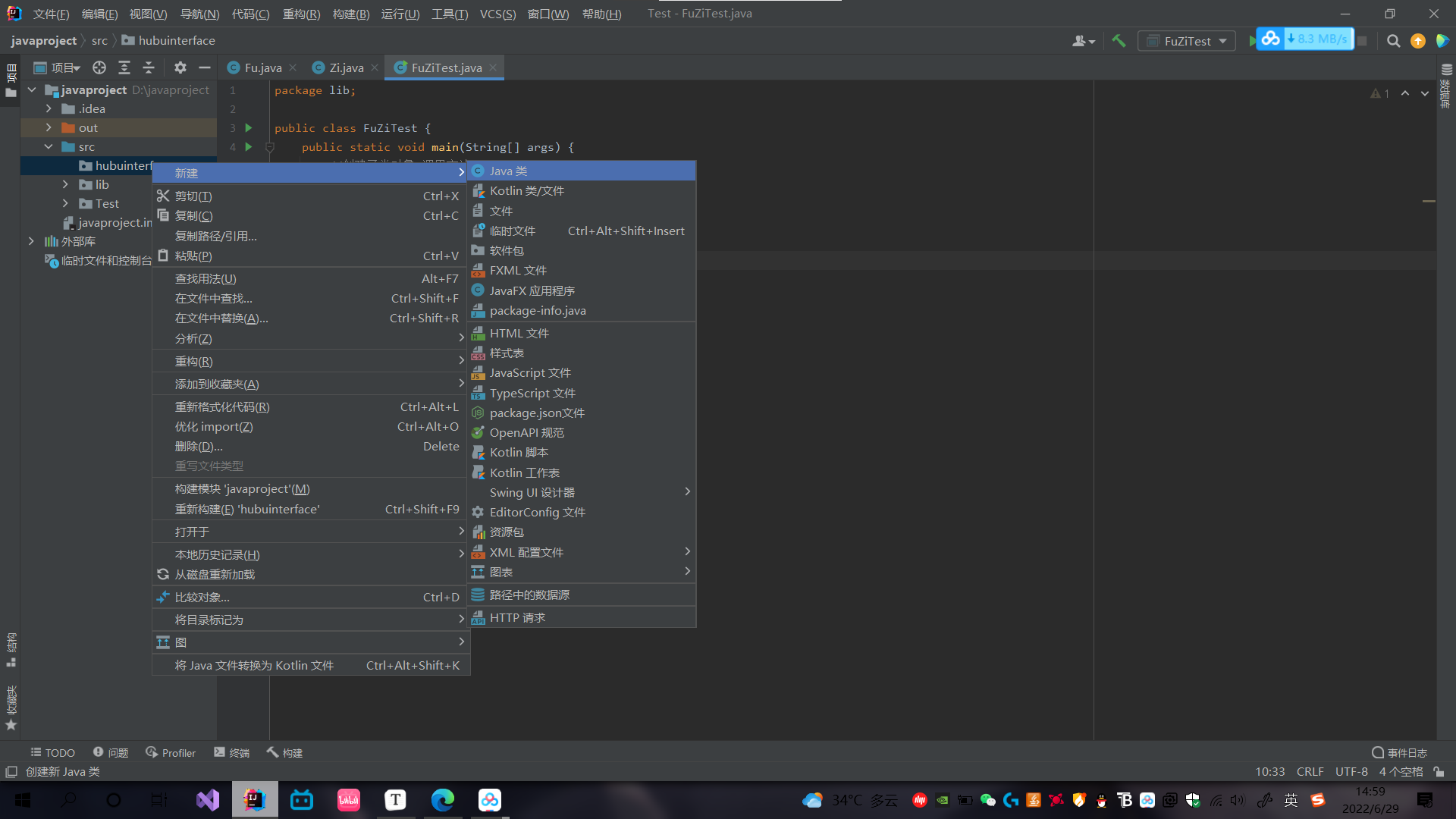Click the locate current file target icon
The width and height of the screenshot is (1456, 819).
click(x=99, y=67)
